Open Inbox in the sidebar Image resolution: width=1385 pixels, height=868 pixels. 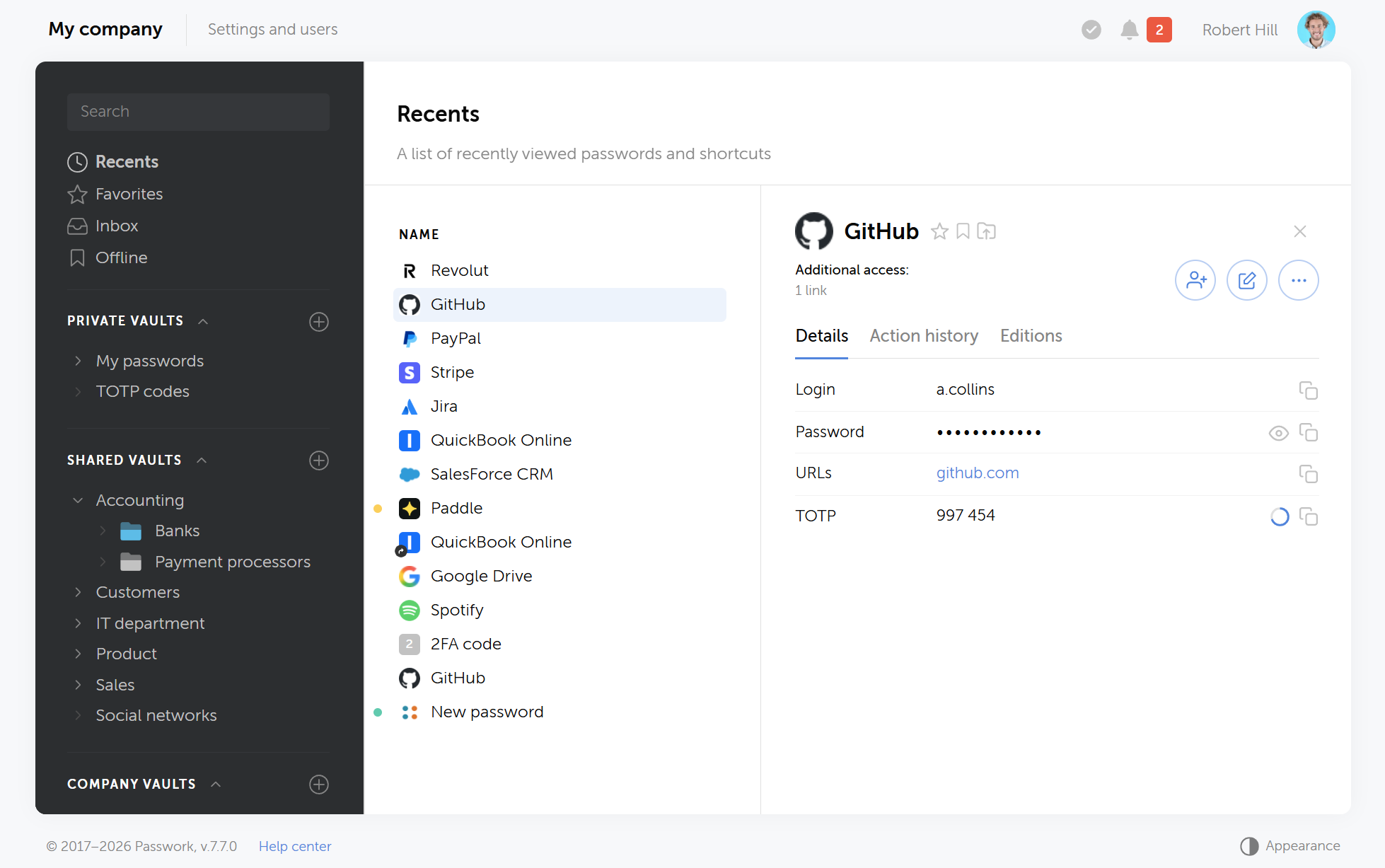pos(103,226)
